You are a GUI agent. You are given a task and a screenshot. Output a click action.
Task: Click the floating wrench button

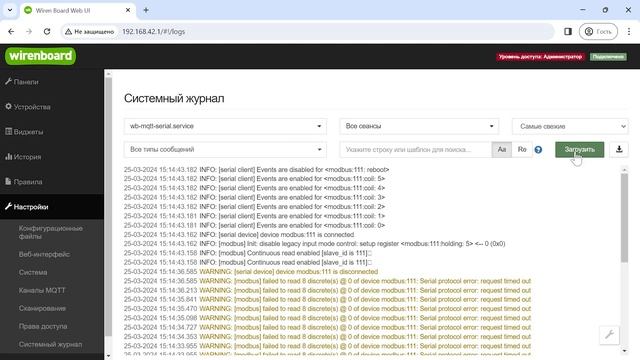click(609, 335)
